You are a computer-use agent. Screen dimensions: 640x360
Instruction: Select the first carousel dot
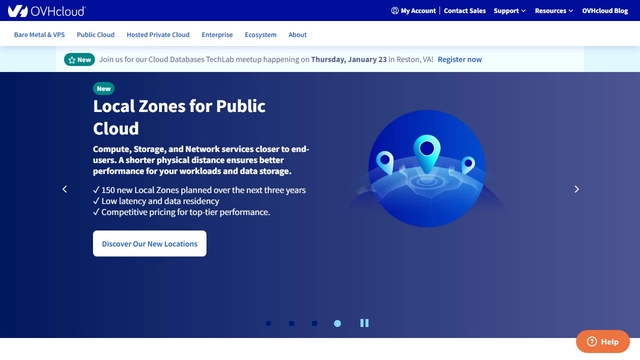(269, 323)
